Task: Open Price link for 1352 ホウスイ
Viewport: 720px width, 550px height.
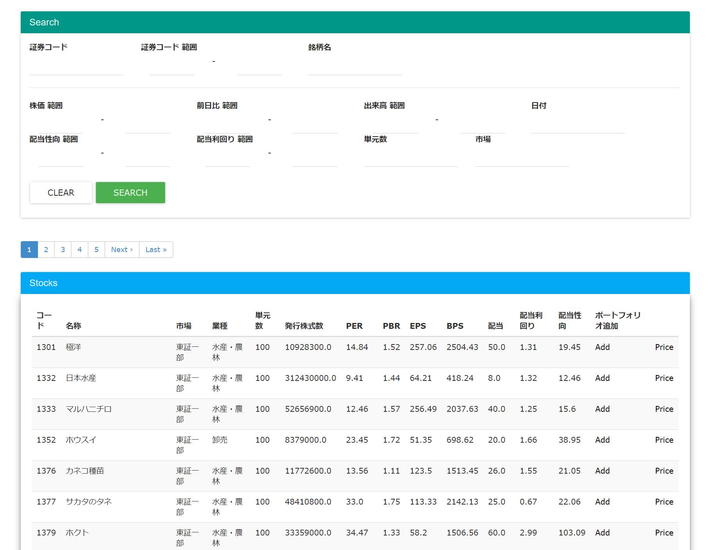Action: coord(664,440)
